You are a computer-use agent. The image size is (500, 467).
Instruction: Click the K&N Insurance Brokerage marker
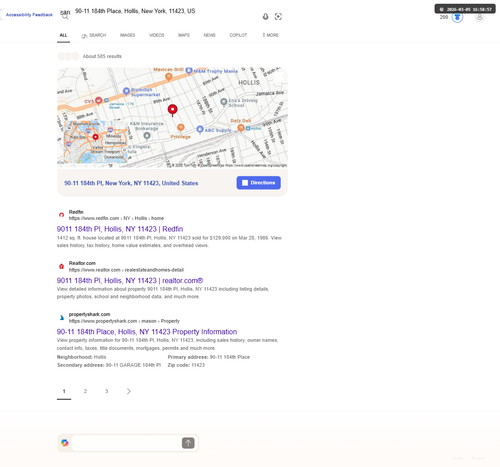click(x=147, y=135)
